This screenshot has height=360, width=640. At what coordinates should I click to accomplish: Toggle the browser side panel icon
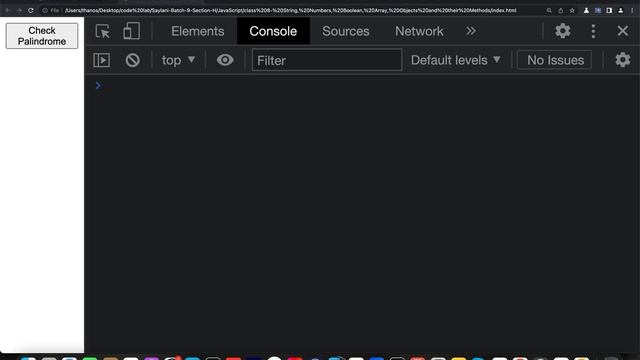(x=609, y=11)
